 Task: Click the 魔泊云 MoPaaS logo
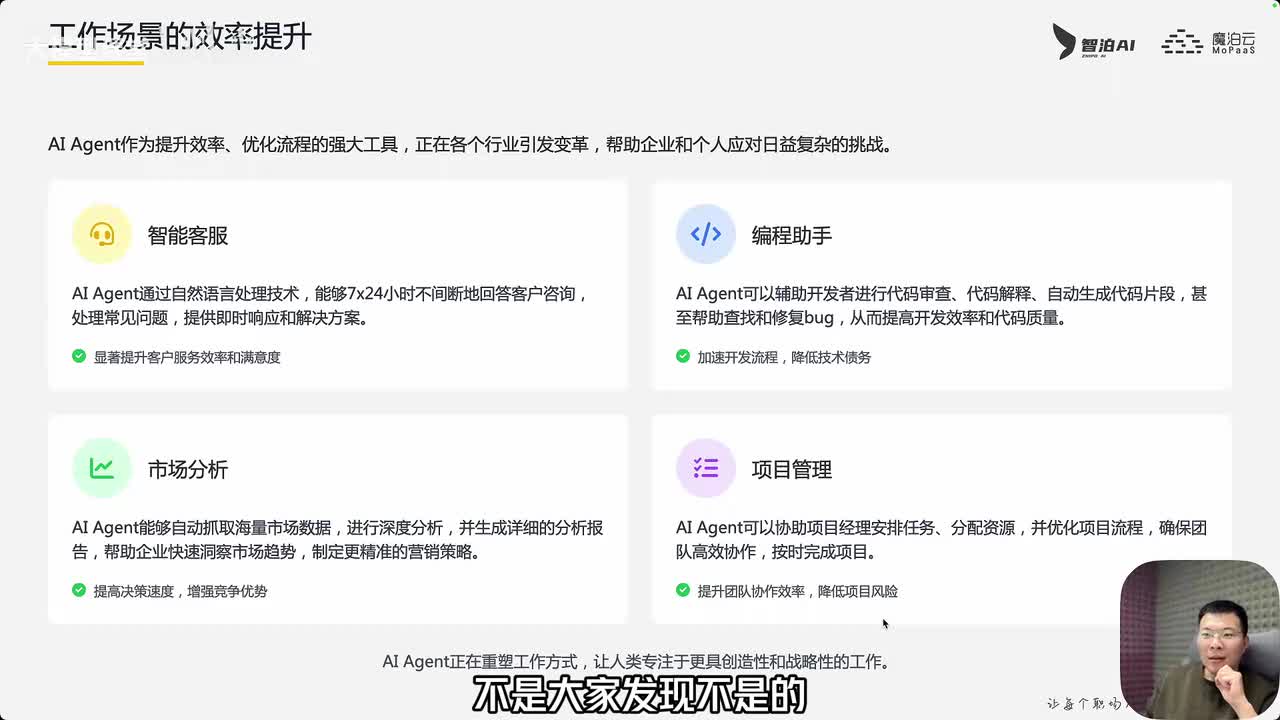[x=1208, y=42]
